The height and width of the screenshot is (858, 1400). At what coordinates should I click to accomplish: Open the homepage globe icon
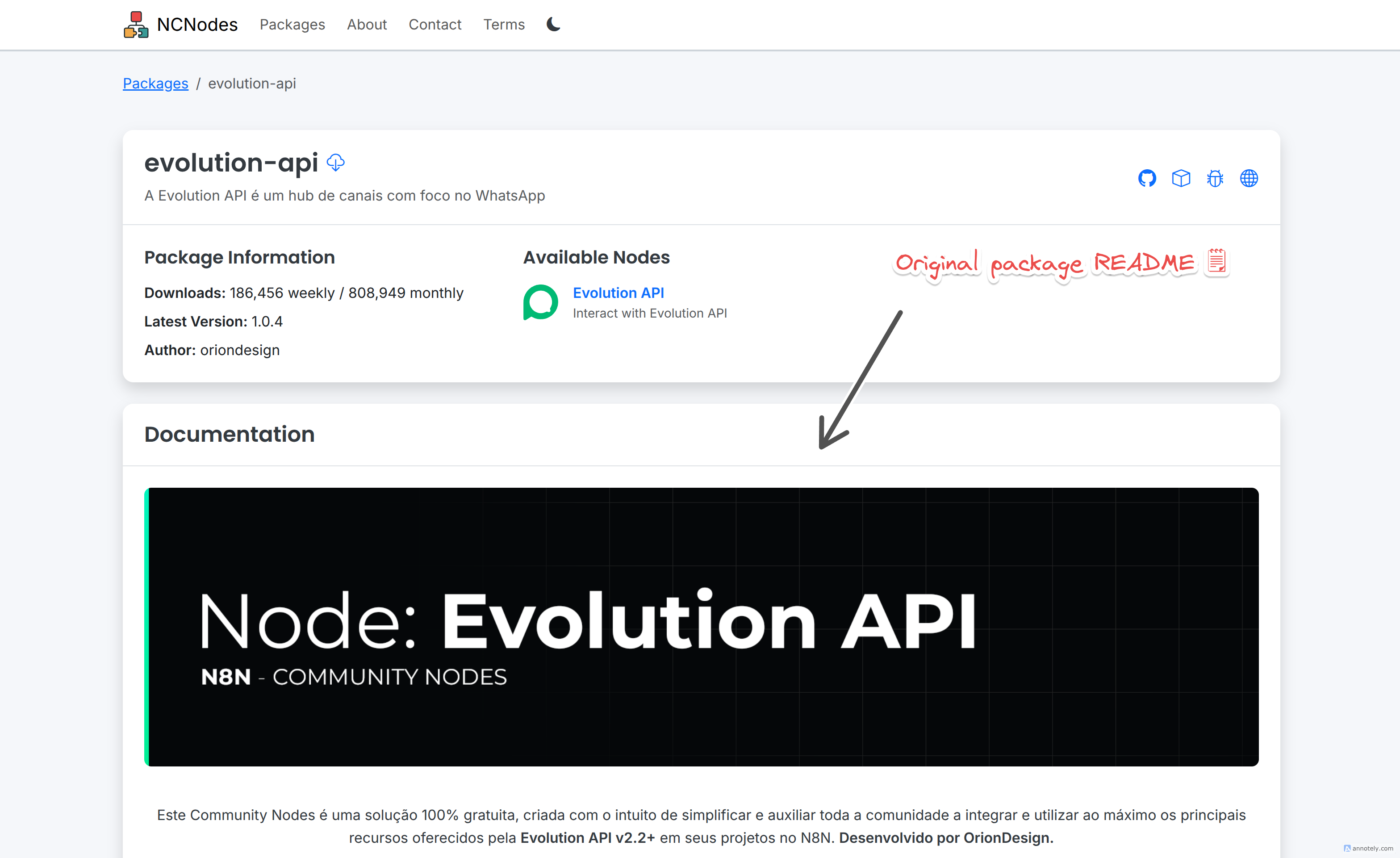[1248, 178]
